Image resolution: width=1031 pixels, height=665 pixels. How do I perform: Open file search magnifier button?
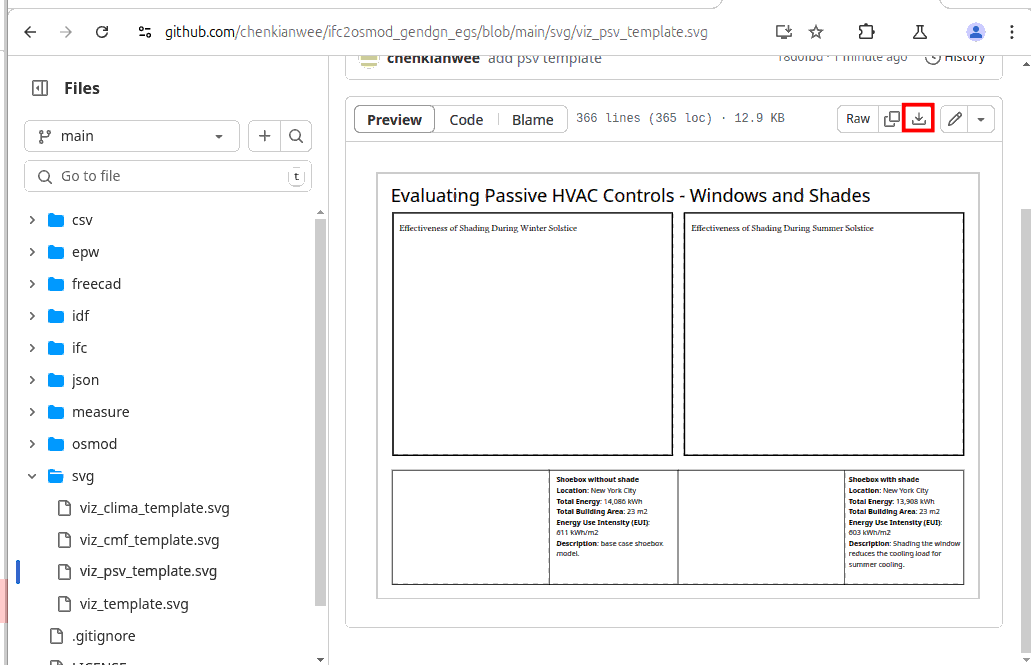(296, 136)
